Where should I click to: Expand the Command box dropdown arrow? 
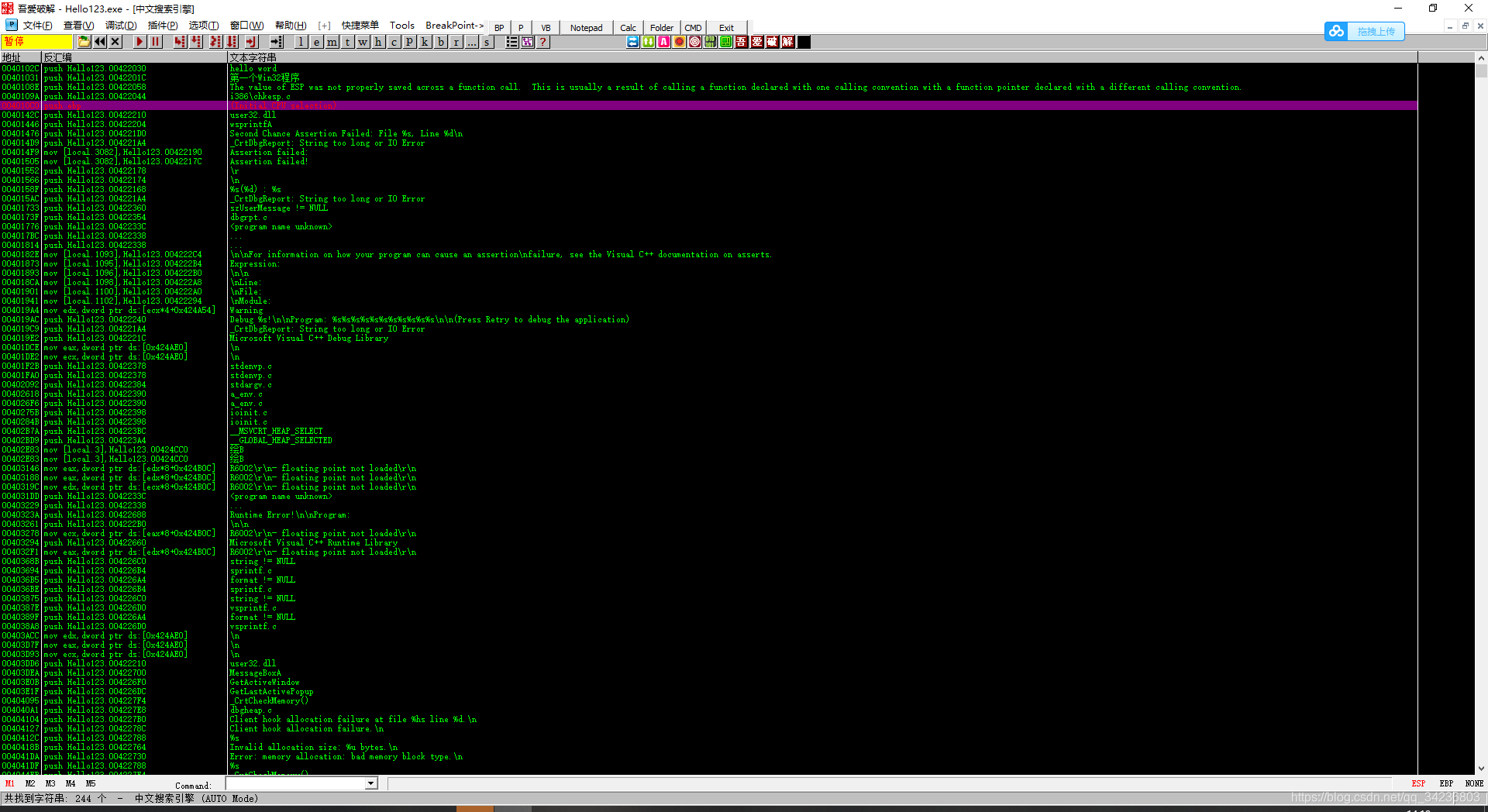[370, 783]
